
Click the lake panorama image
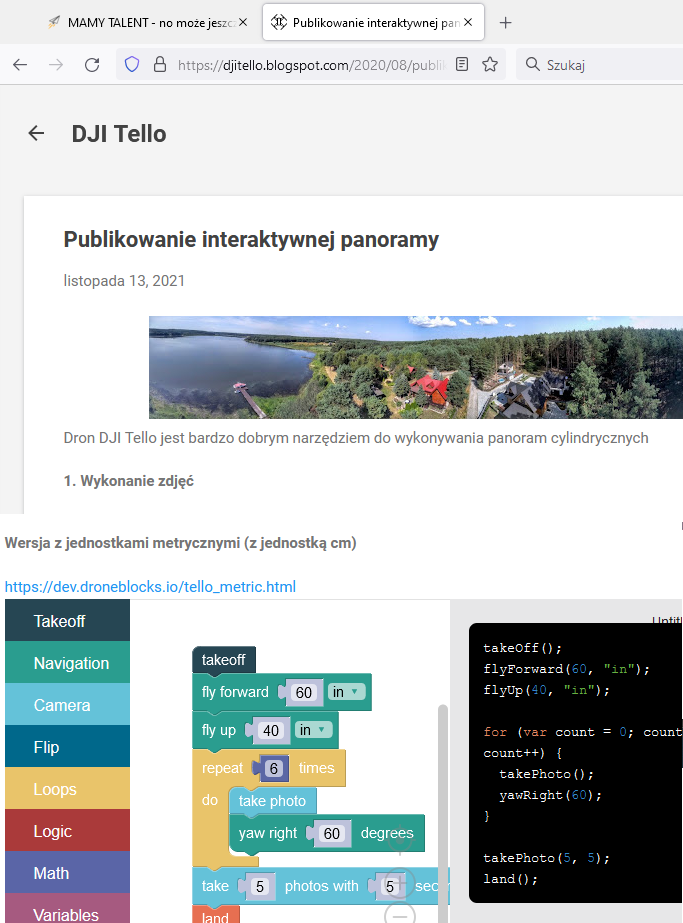[415, 367]
